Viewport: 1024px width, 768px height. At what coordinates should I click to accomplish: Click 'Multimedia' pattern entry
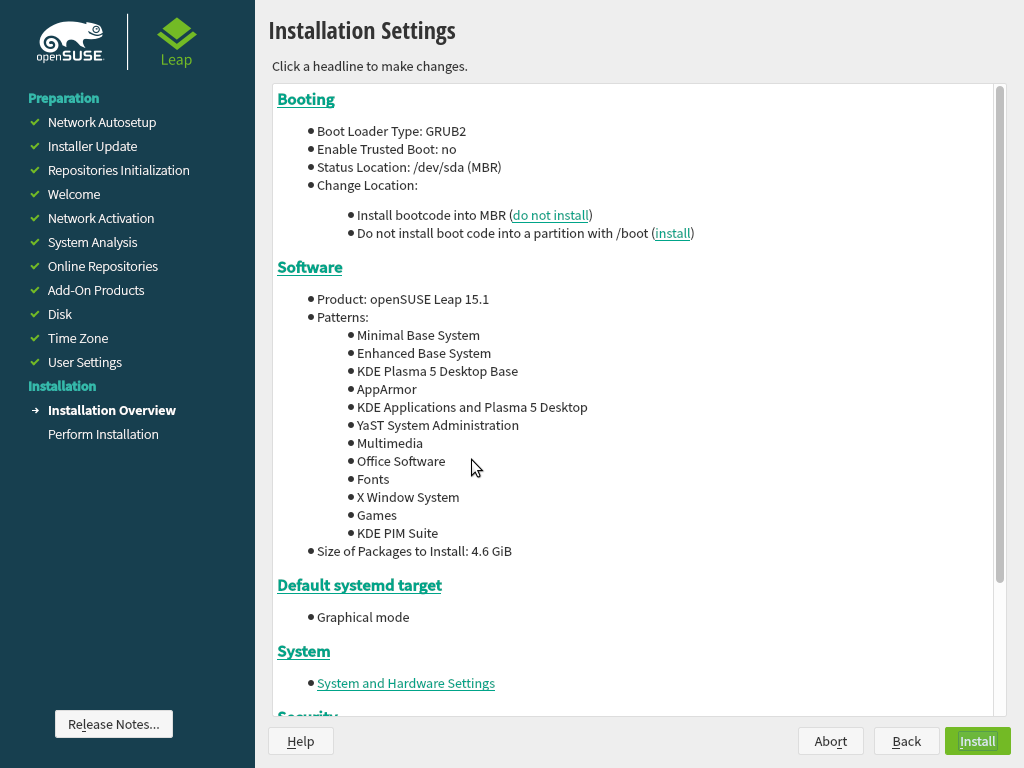coord(389,443)
